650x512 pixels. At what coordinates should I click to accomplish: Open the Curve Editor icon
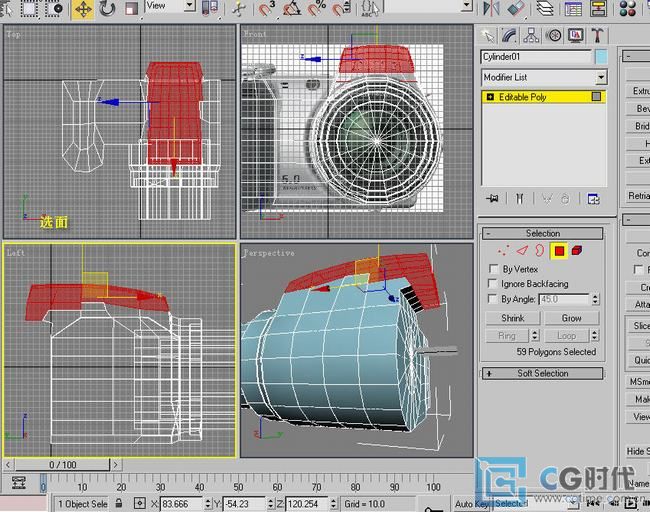(573, 8)
